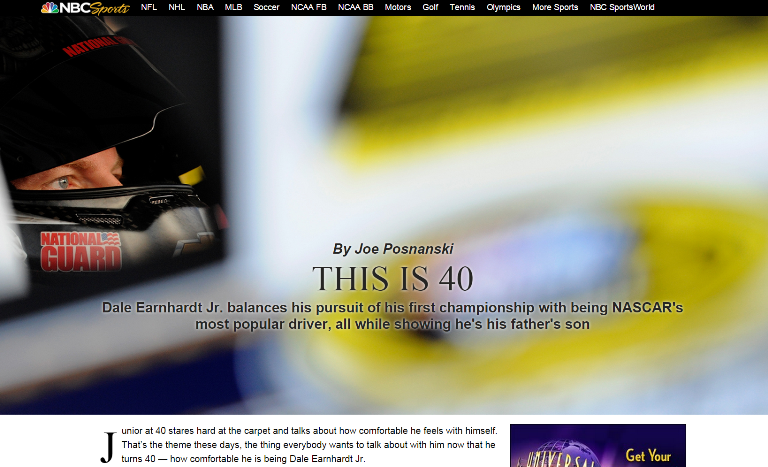Screen dimensions: 768x467
Task: Expand the More Sports menu
Action: 555,7
